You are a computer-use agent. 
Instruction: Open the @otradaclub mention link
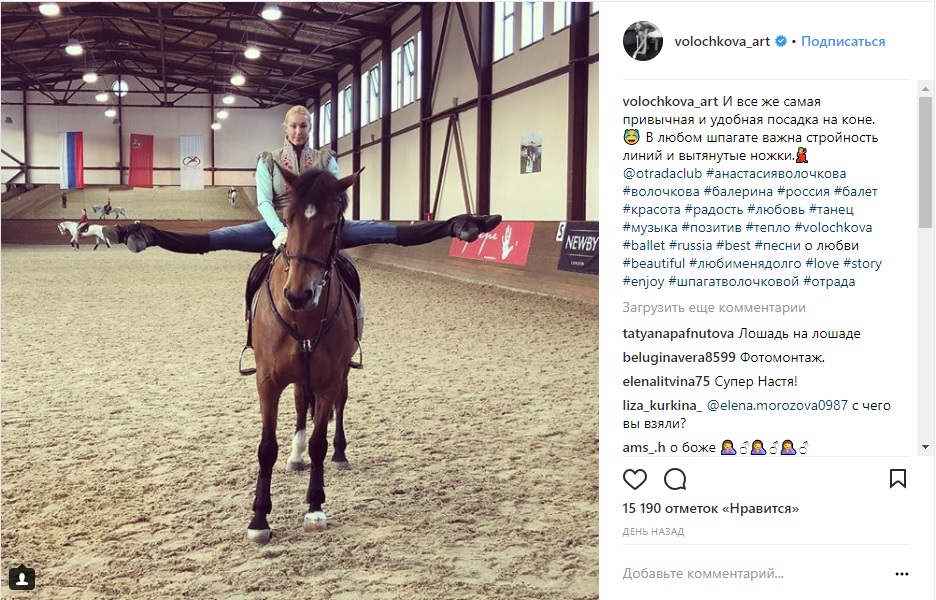[x=662, y=174]
